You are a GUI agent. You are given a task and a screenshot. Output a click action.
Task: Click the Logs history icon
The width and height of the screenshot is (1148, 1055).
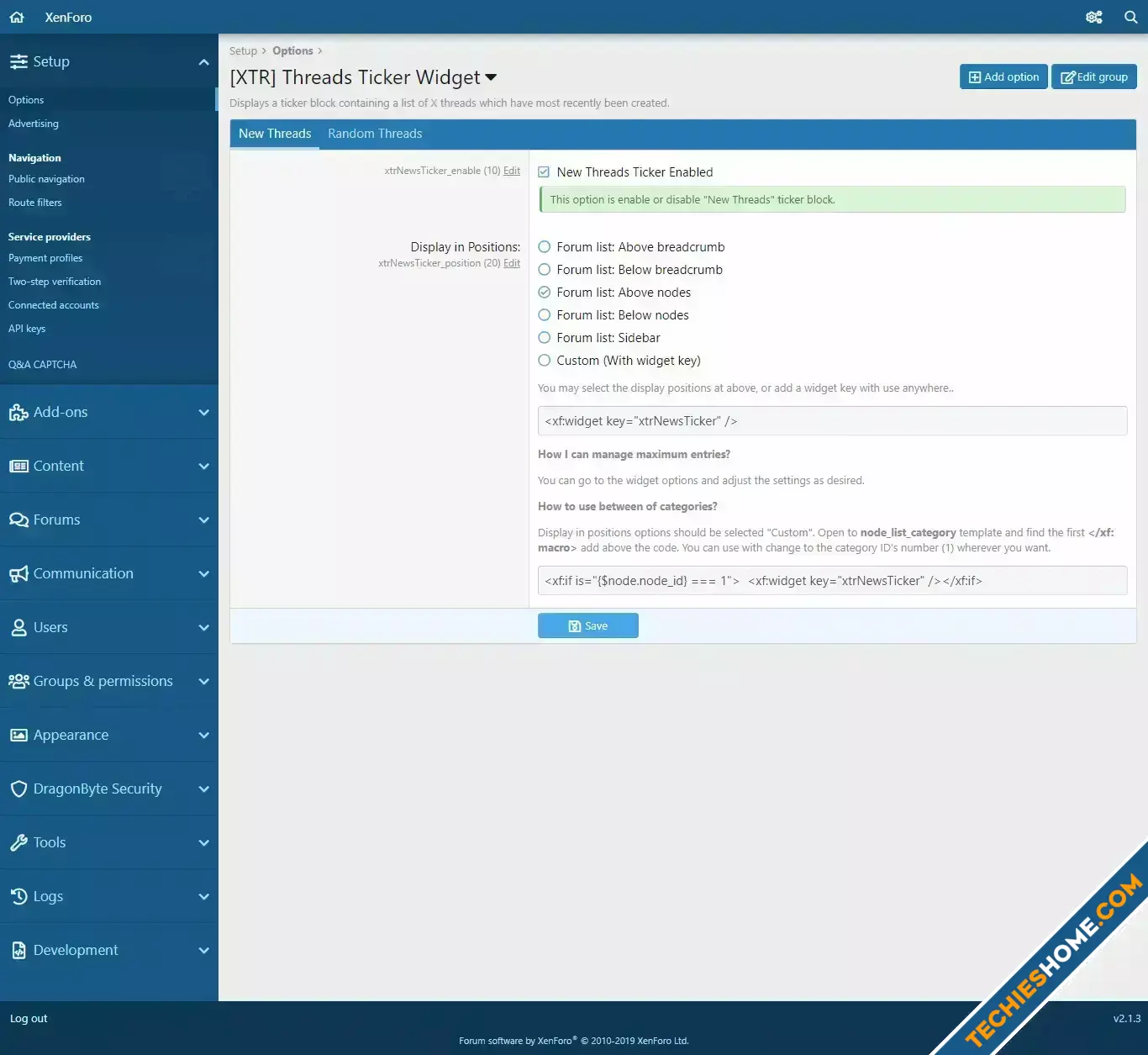pos(18,896)
